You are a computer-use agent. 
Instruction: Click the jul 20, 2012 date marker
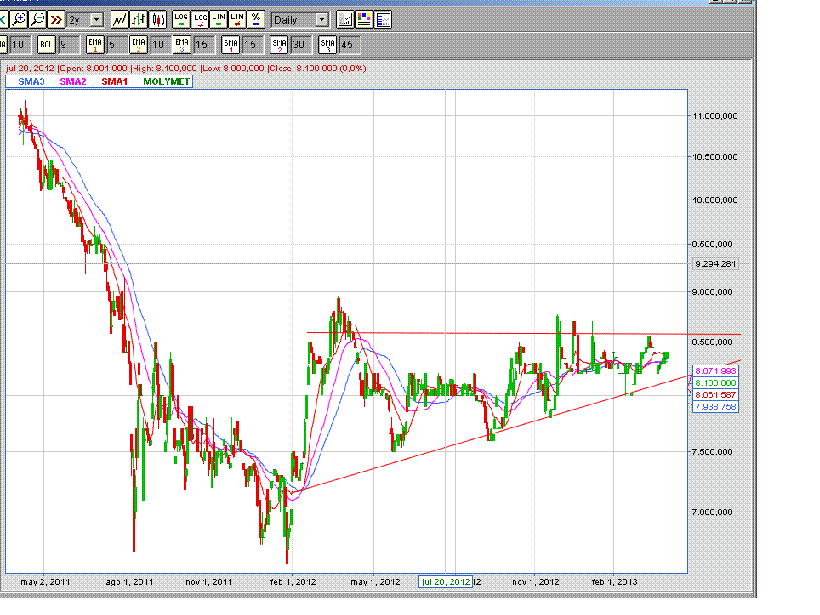point(445,581)
